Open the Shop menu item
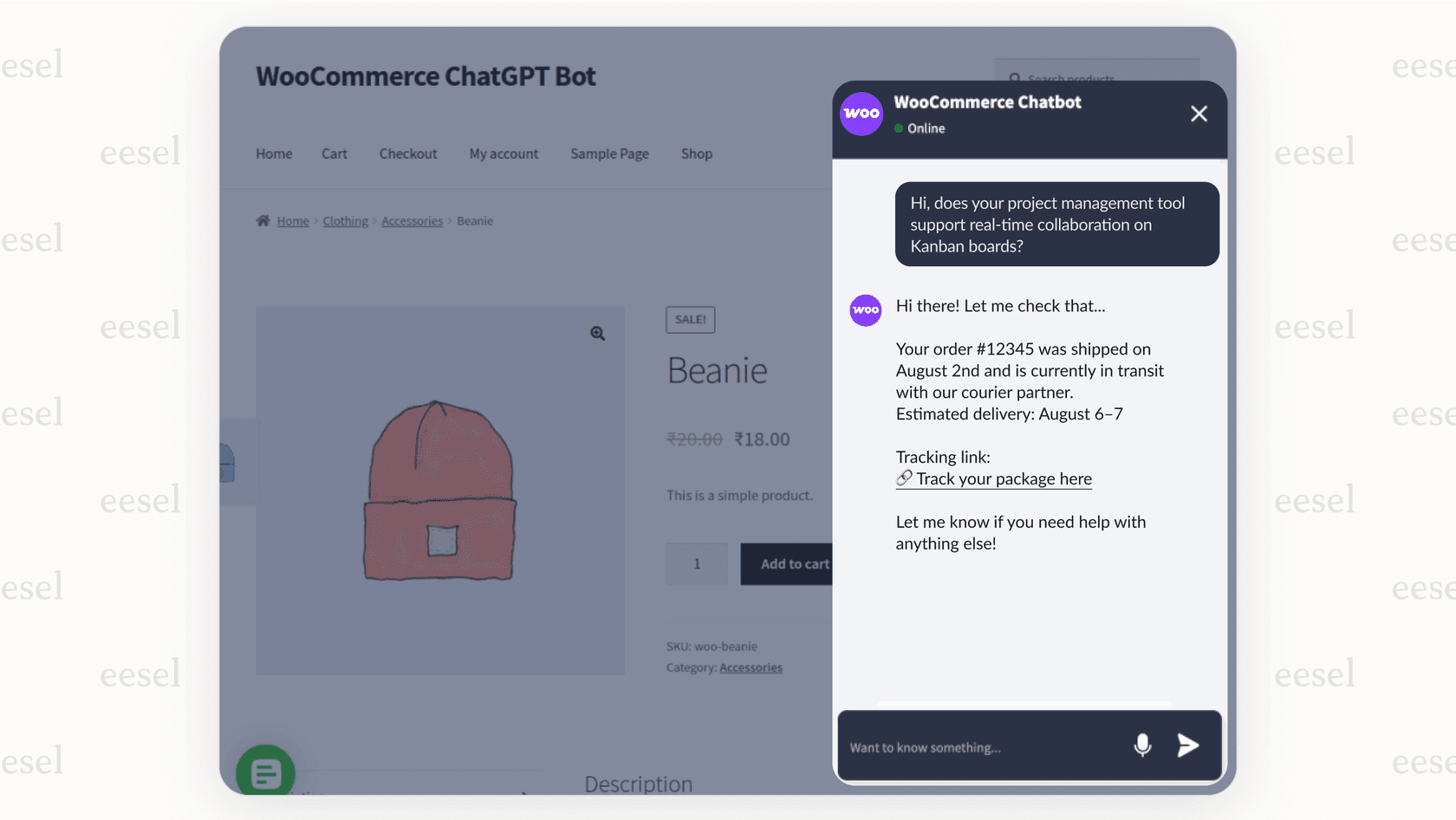Viewport: 1456px width, 820px height. click(x=697, y=153)
